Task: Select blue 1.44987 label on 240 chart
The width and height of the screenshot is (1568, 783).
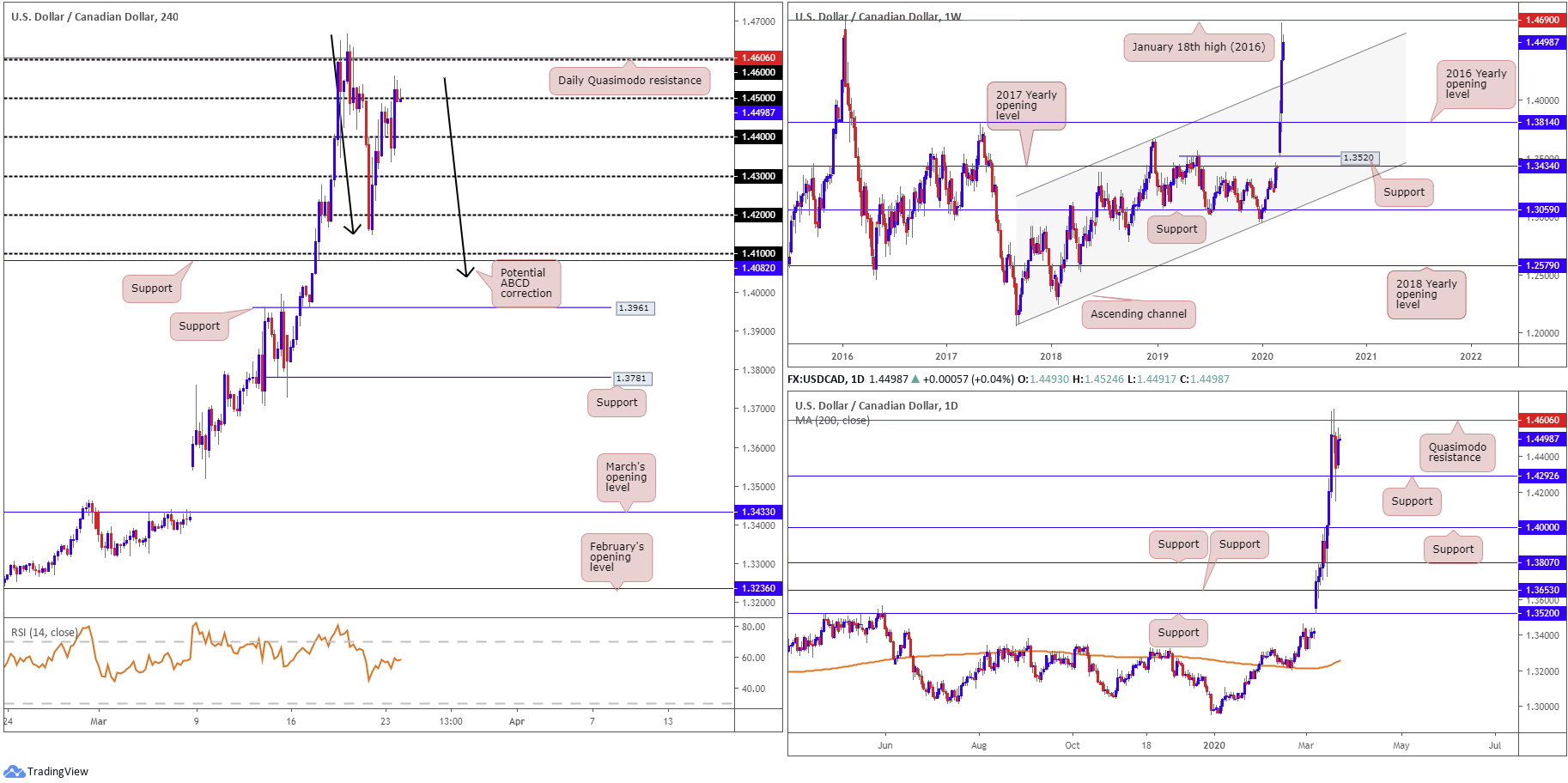Action: pos(758,112)
